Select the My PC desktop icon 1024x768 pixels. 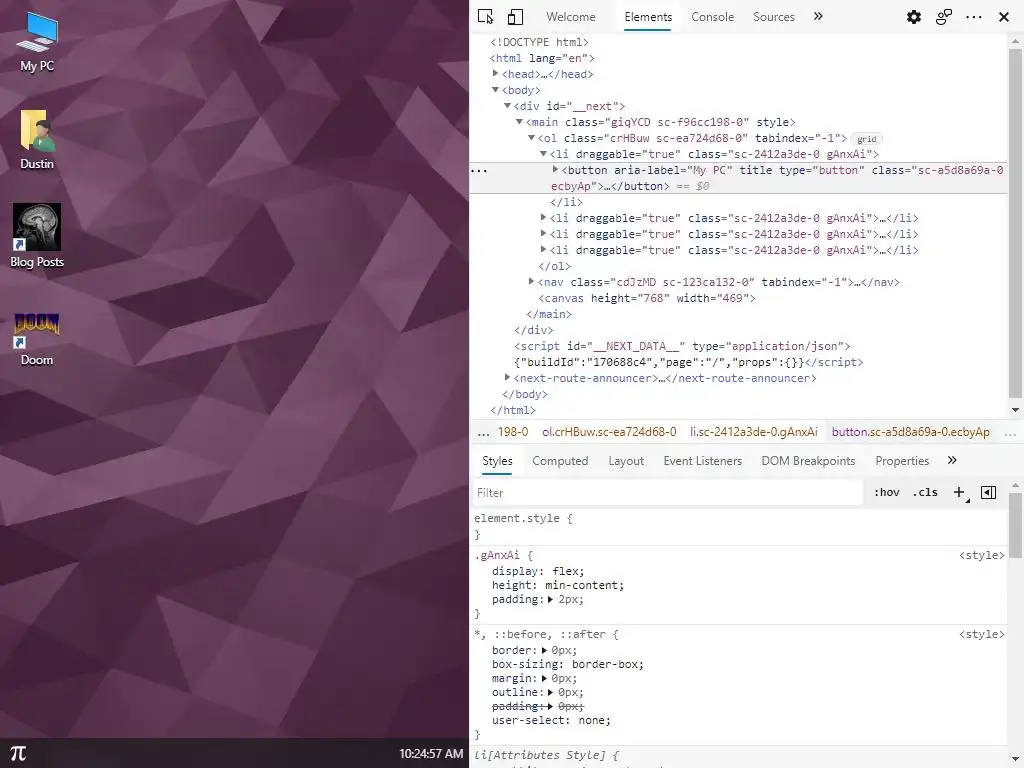coord(37,44)
